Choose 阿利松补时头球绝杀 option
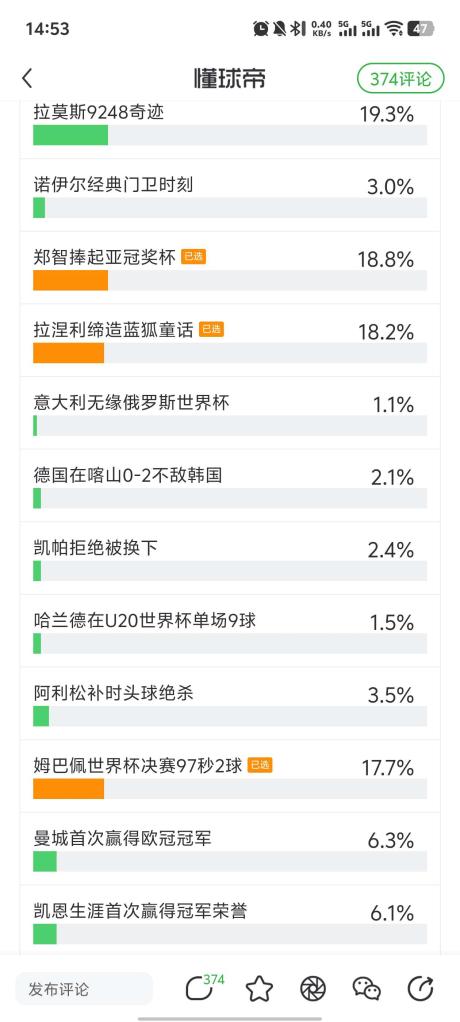The width and height of the screenshot is (460, 1022). point(230,703)
